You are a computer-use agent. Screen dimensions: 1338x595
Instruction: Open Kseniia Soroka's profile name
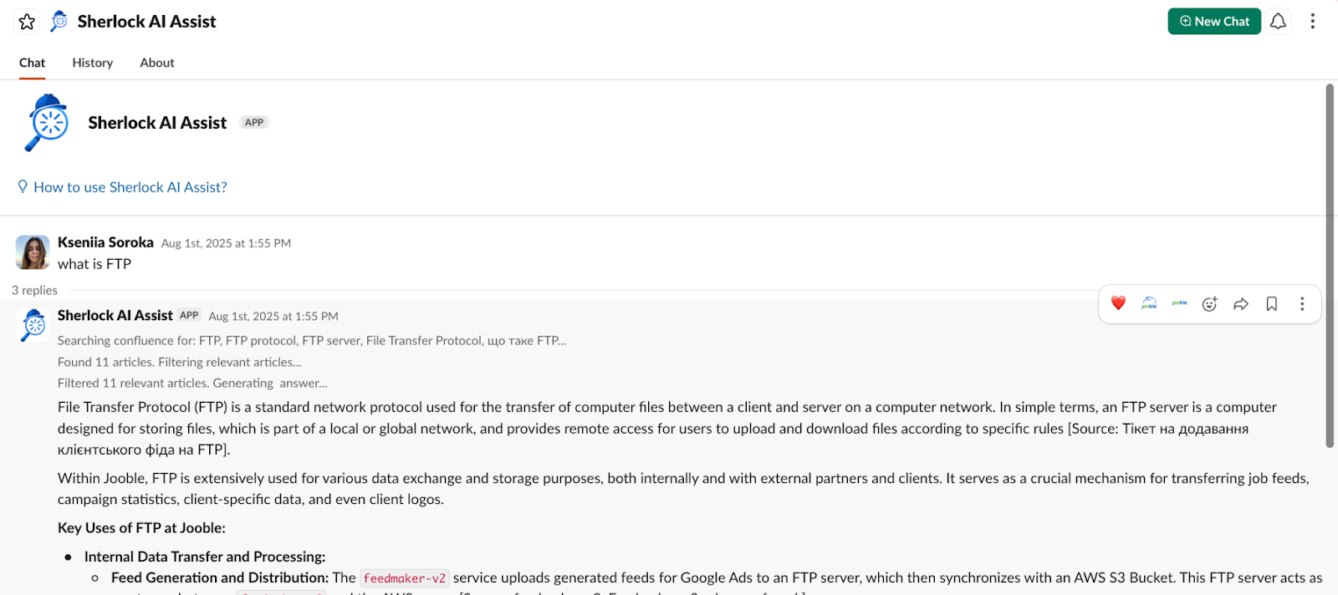pyautogui.click(x=105, y=242)
